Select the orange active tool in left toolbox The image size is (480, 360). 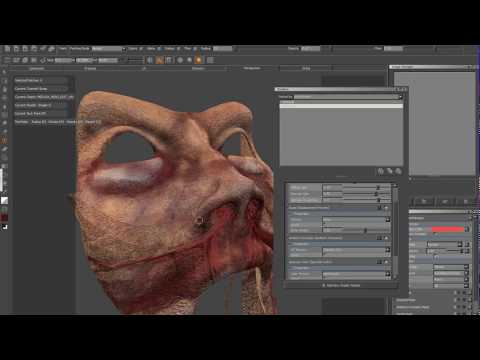click(x=4, y=141)
